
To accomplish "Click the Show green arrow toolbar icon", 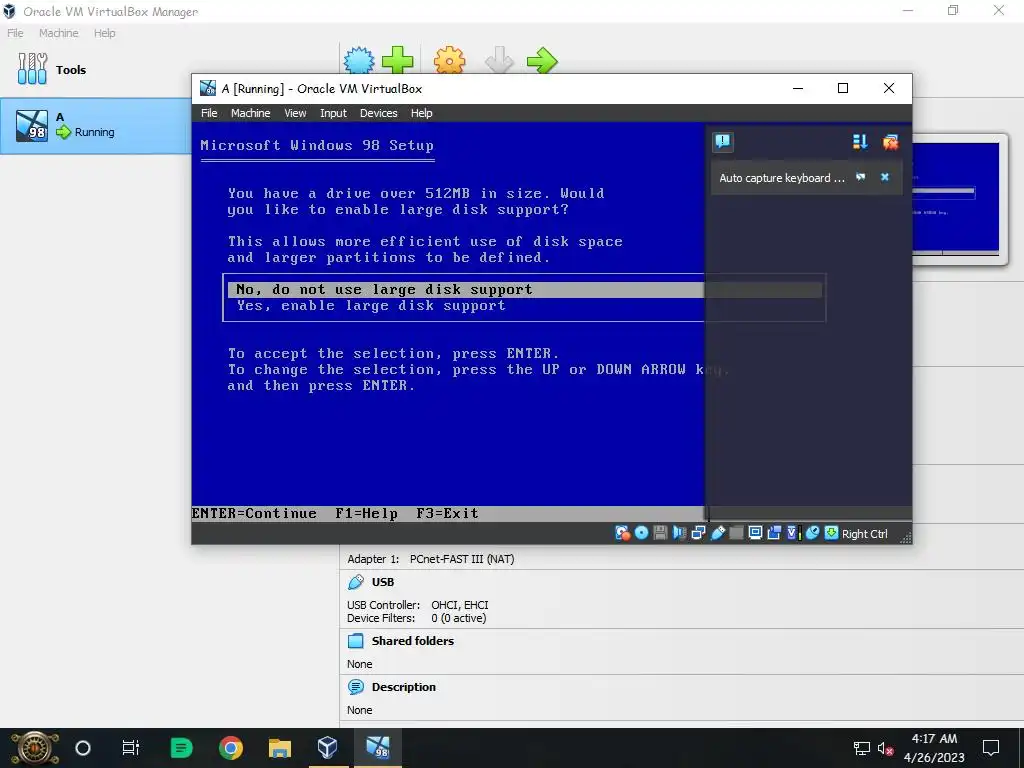I will [x=542, y=61].
